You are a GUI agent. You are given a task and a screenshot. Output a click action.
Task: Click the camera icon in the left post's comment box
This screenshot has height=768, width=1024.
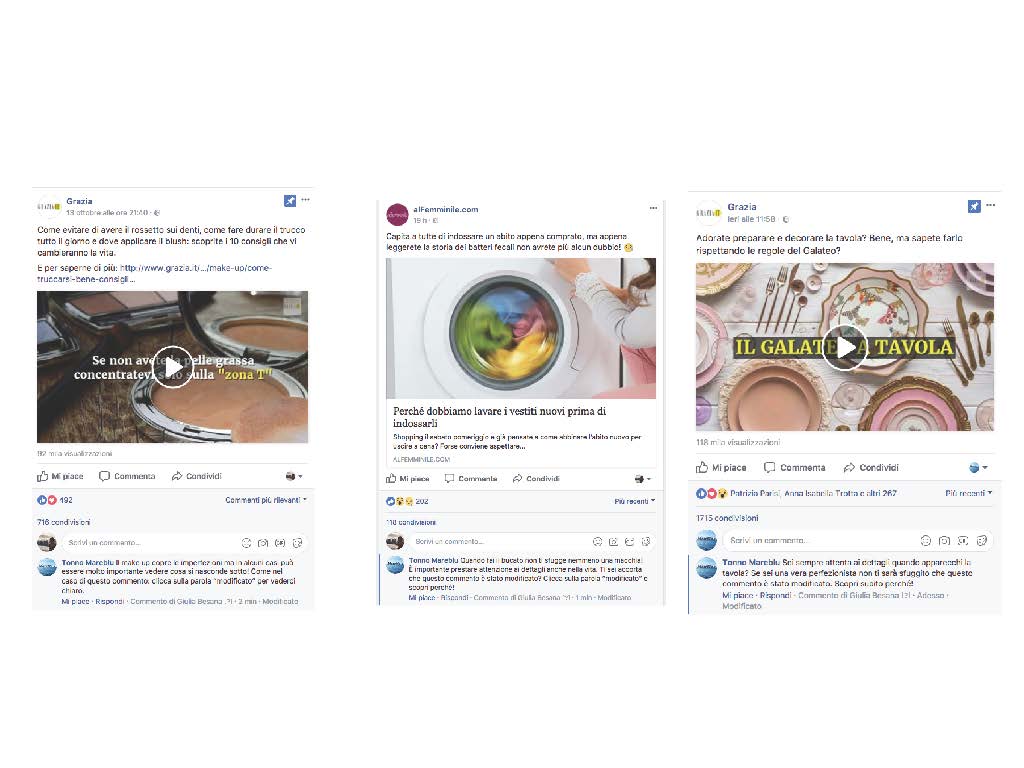click(263, 543)
